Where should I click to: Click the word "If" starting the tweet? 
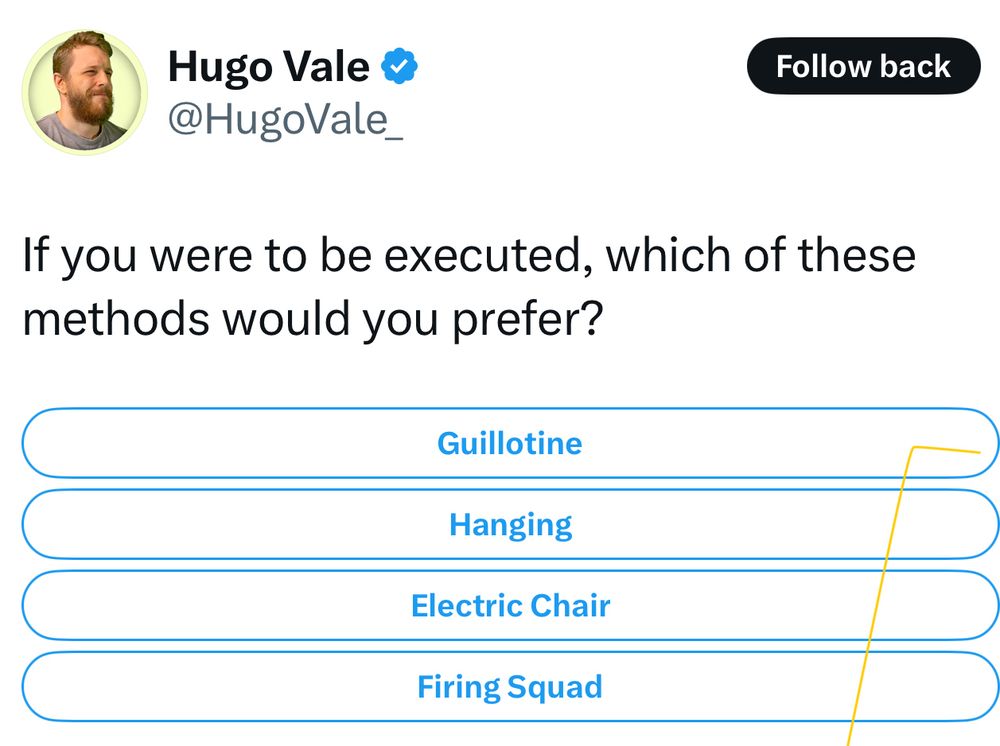35,256
